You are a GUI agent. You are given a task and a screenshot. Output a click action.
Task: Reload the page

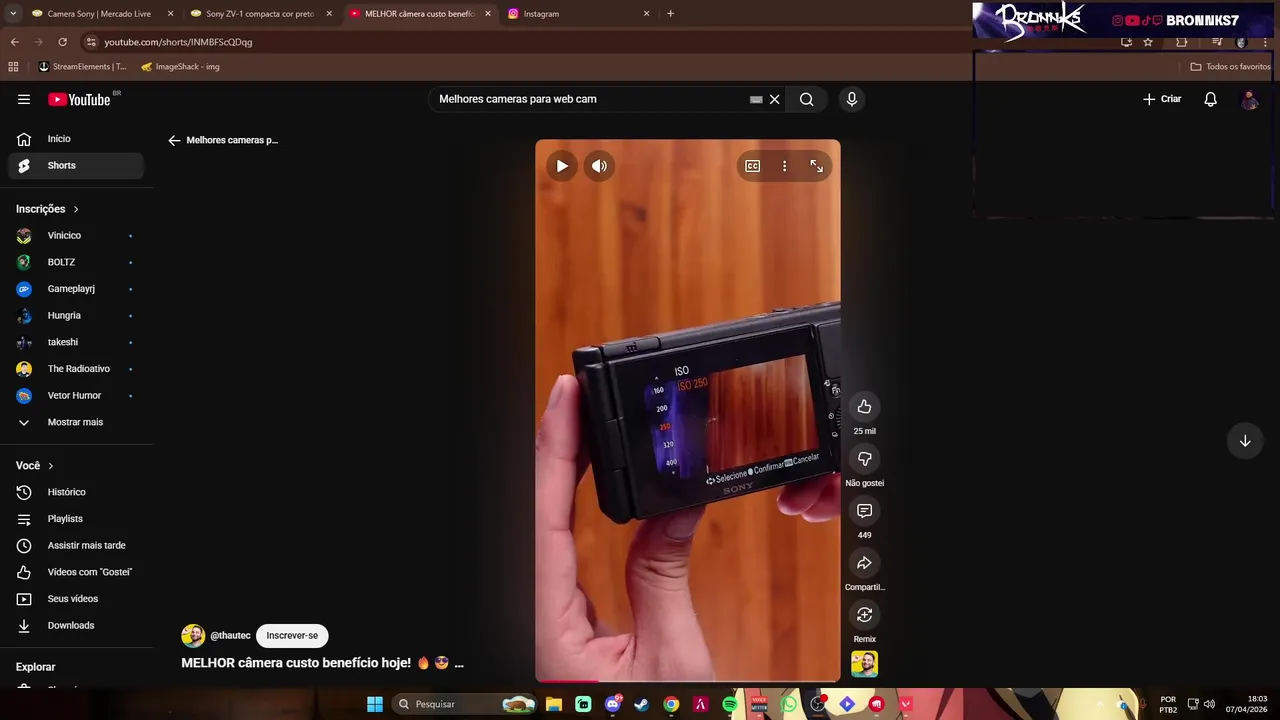[x=62, y=42]
